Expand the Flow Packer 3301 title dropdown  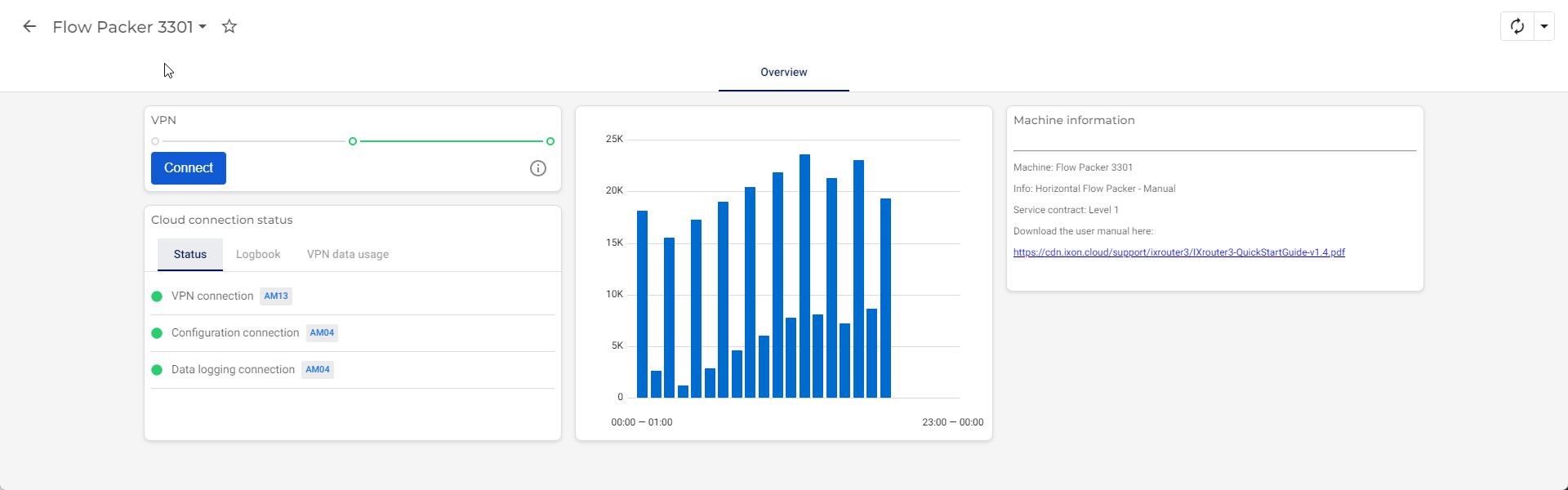[203, 27]
